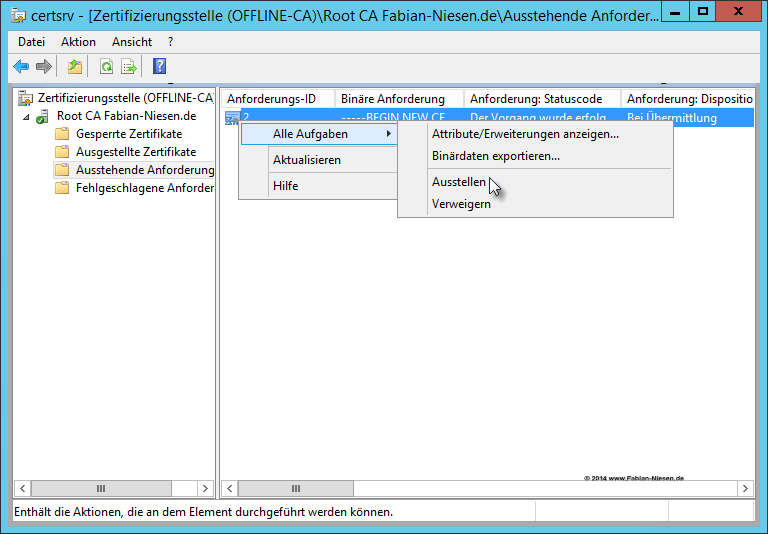Click tree pane horizontal scrollbar thumb
Viewport: 768px width, 534px height.
point(101,488)
